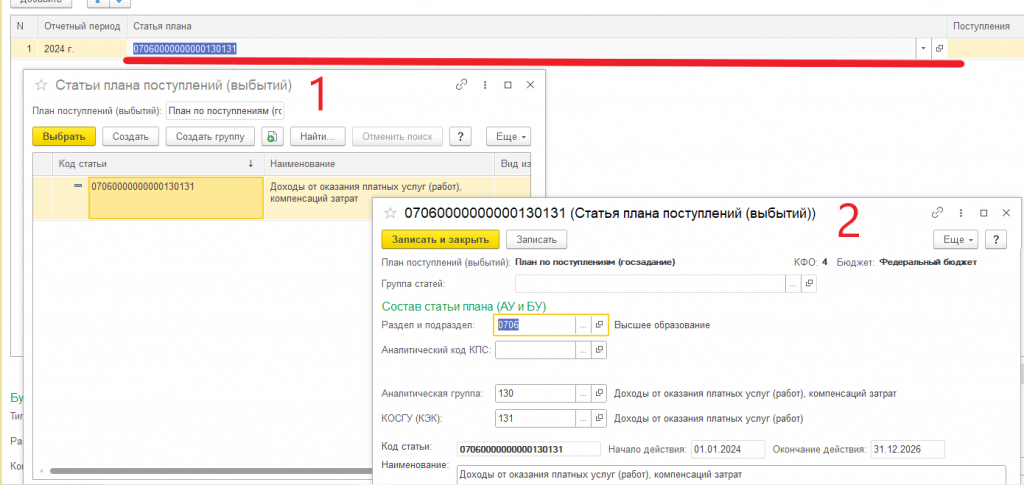Click '...' select button for Раздел и подраздел
Image resolution: width=1024 pixels, height=485 pixels.
[x=583, y=324]
